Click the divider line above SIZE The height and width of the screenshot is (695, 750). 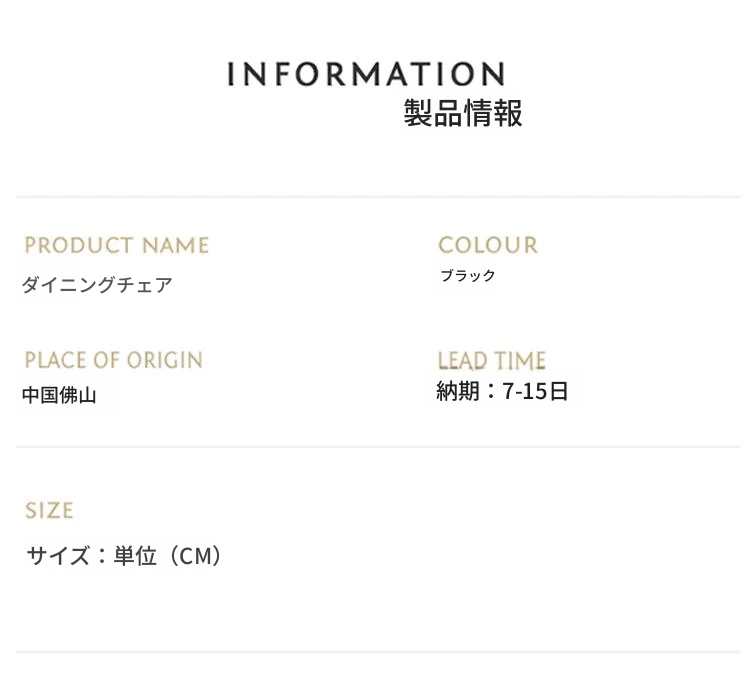coord(378,447)
